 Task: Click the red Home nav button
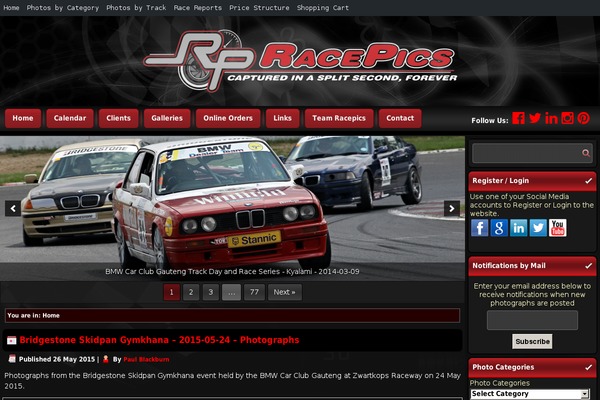click(23, 118)
